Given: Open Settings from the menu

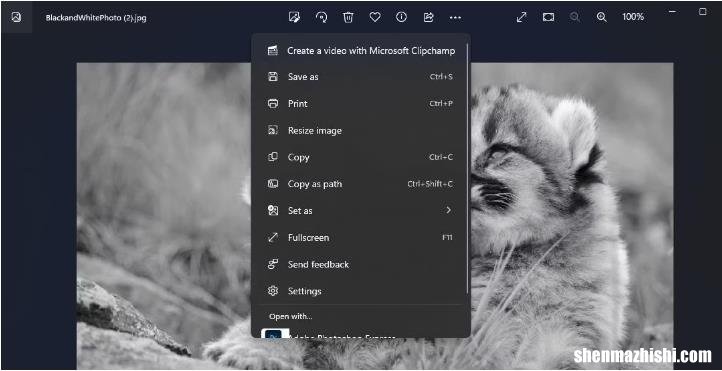Looking at the screenshot, I should point(361,291).
